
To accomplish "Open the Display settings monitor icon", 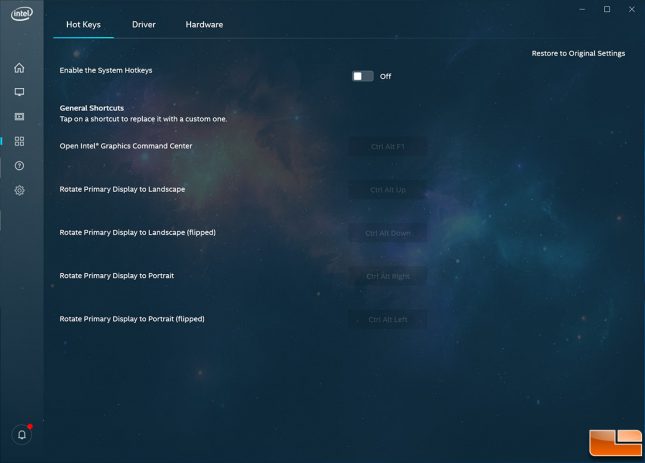I will point(19,92).
